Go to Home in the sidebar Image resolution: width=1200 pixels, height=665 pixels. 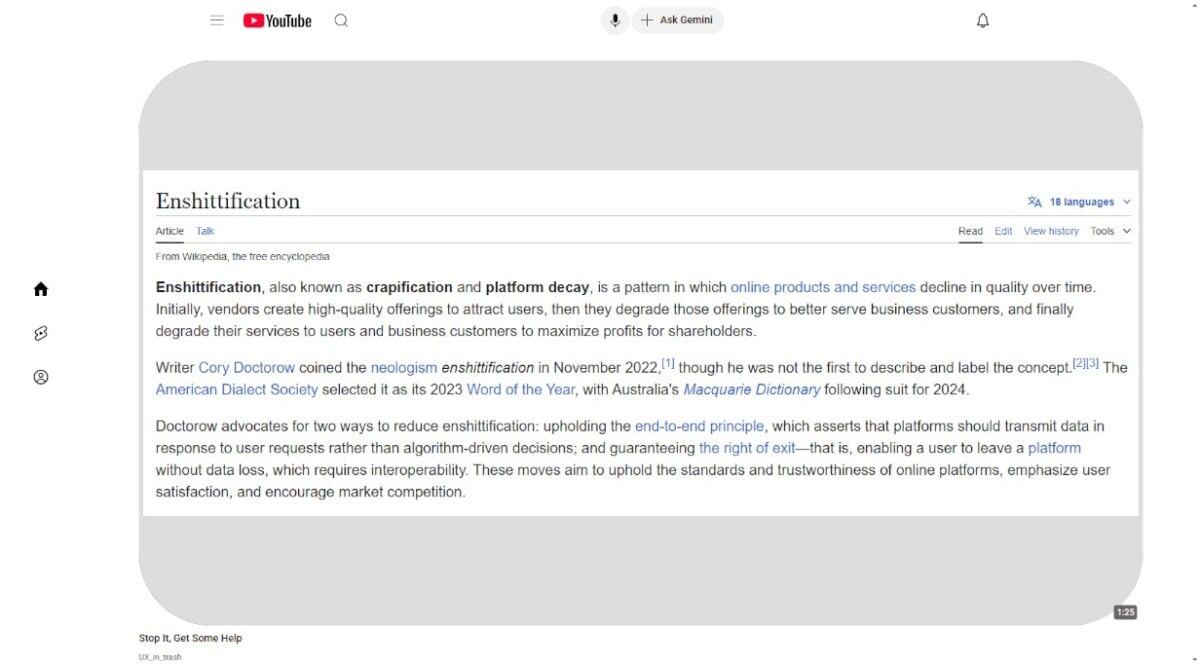tap(41, 289)
